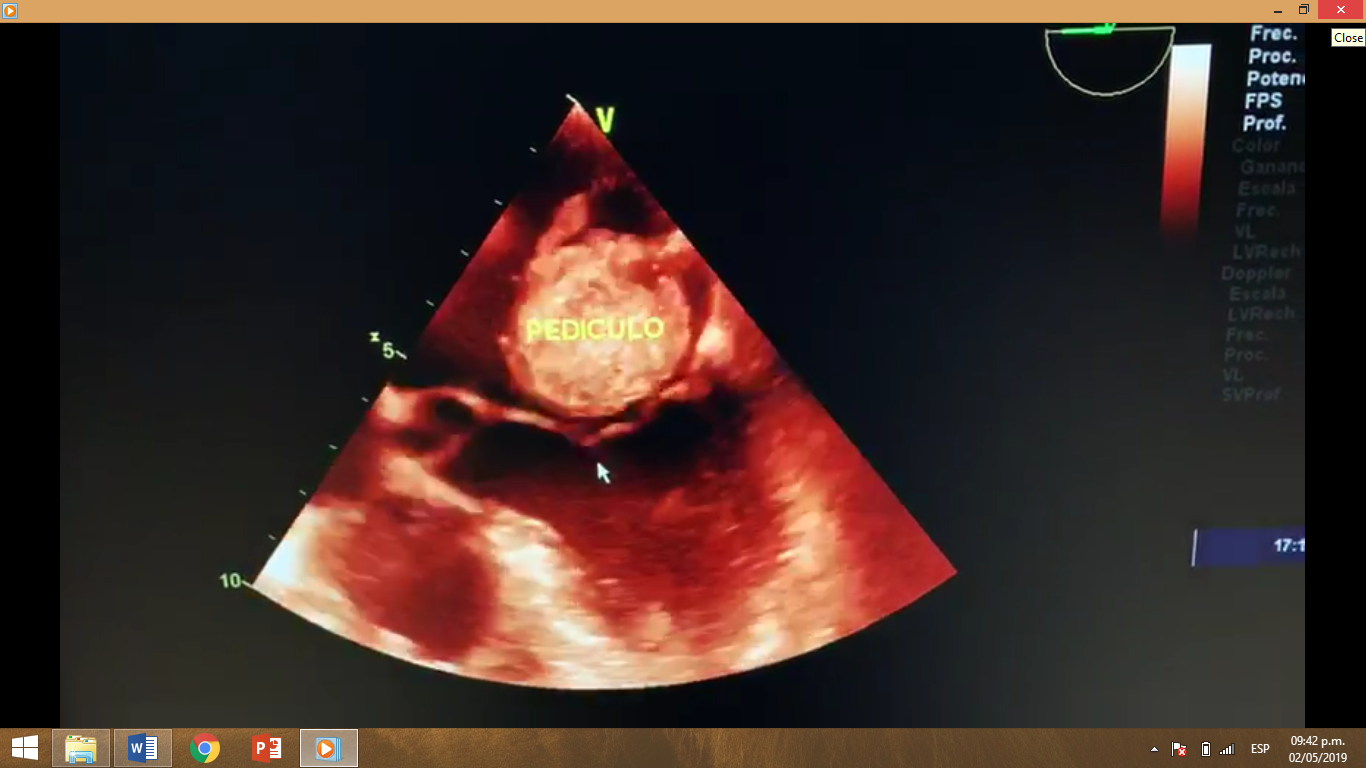
Task: Close the video player window
Action: tap(1341, 10)
